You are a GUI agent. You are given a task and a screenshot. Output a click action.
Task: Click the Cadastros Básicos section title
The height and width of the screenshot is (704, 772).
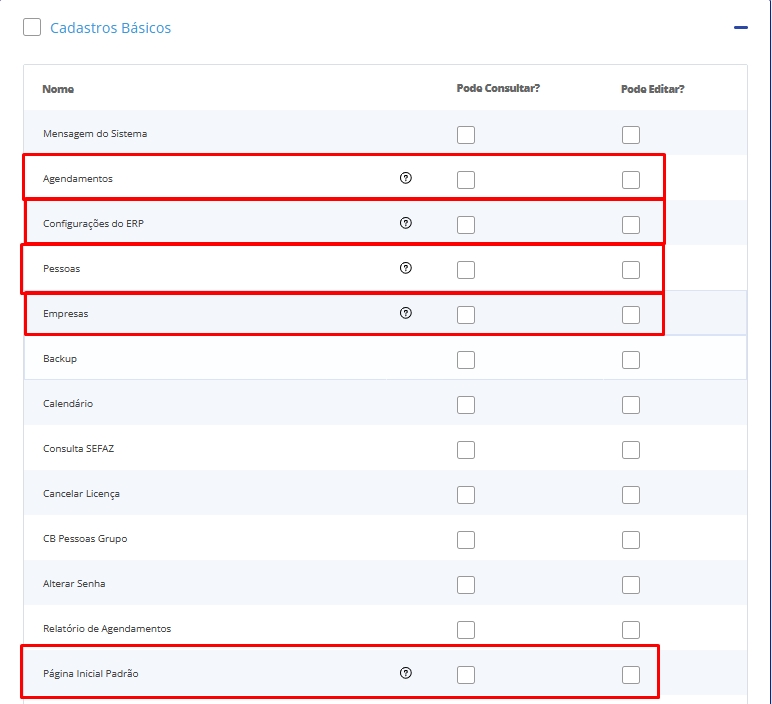click(110, 28)
